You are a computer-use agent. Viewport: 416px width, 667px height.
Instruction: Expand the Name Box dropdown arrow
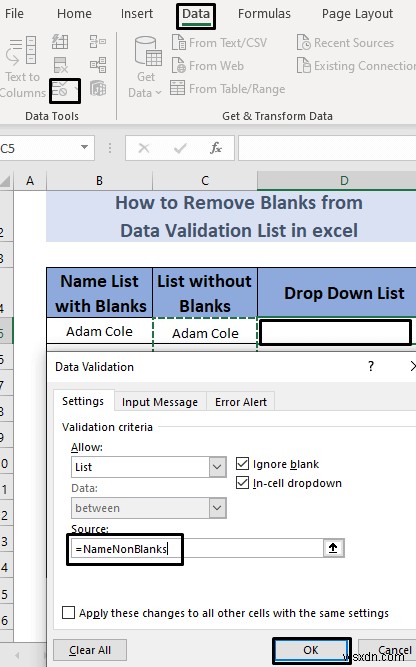[84, 148]
